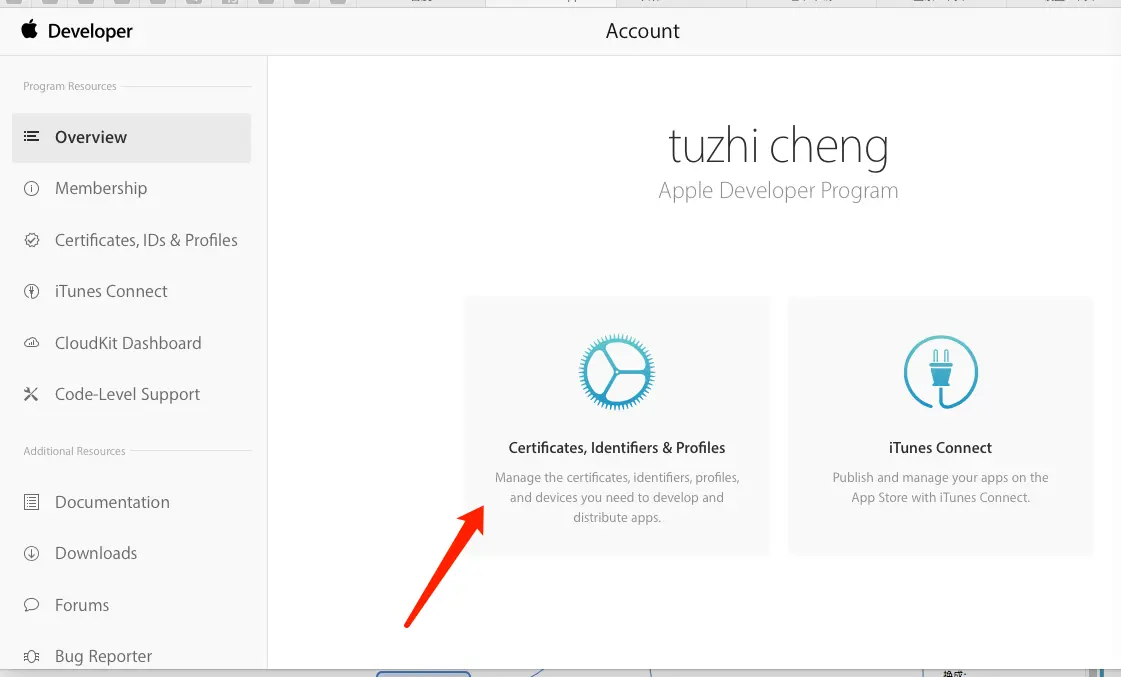Click the Certificates card description text
Screen dimensions: 1121x677
(617, 498)
